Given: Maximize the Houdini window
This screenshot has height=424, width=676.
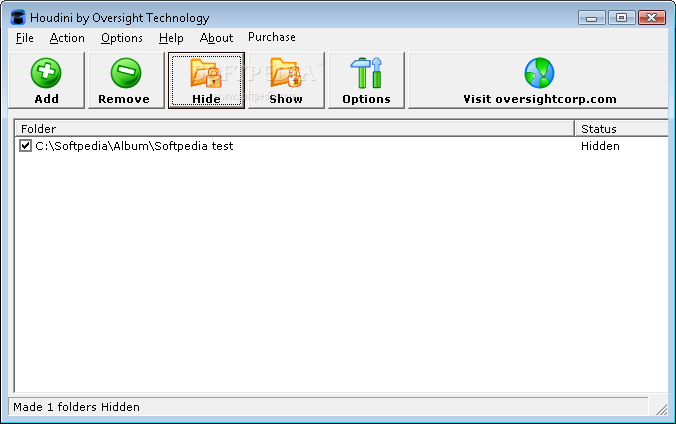Looking at the screenshot, I should (x=621, y=18).
